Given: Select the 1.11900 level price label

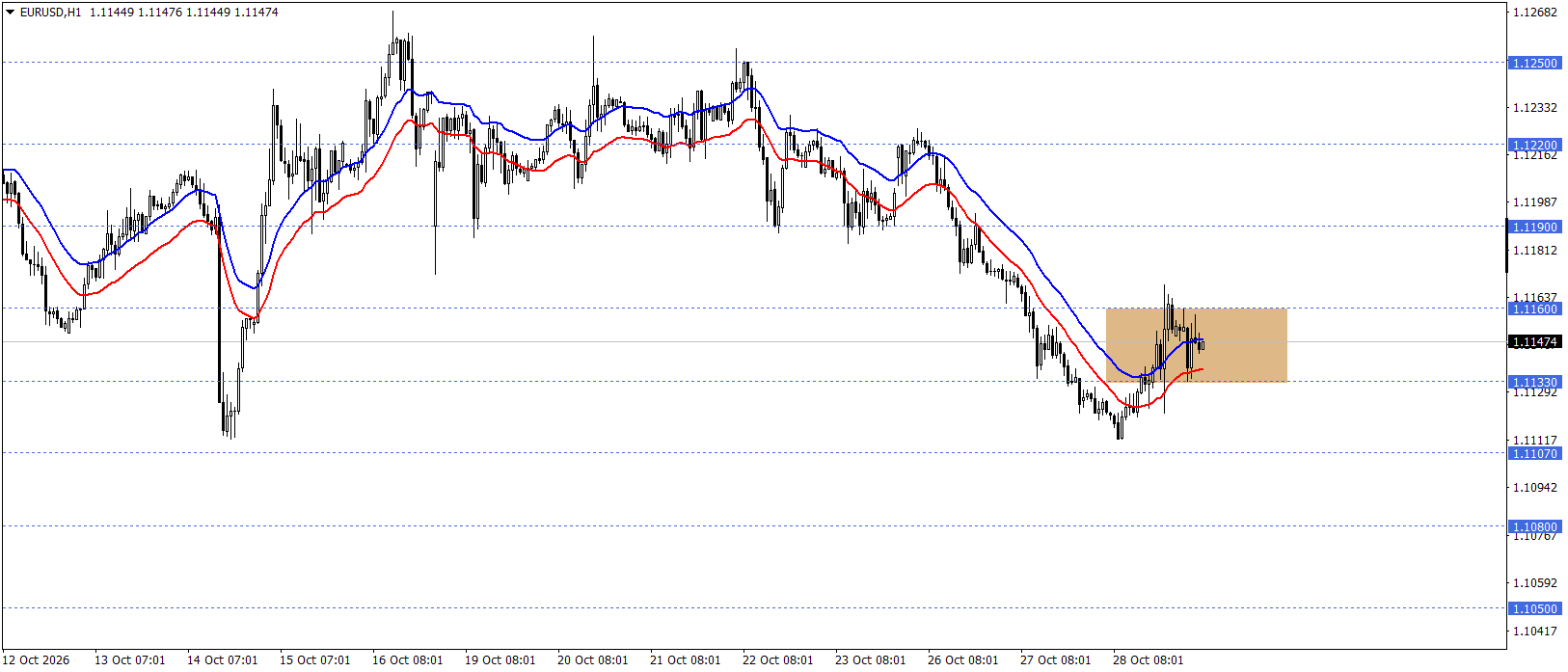Looking at the screenshot, I should click(1534, 227).
